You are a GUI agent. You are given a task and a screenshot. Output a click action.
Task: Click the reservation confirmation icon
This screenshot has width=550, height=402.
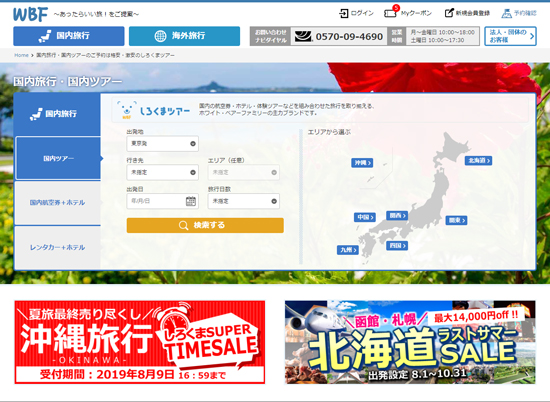pyautogui.click(x=507, y=13)
